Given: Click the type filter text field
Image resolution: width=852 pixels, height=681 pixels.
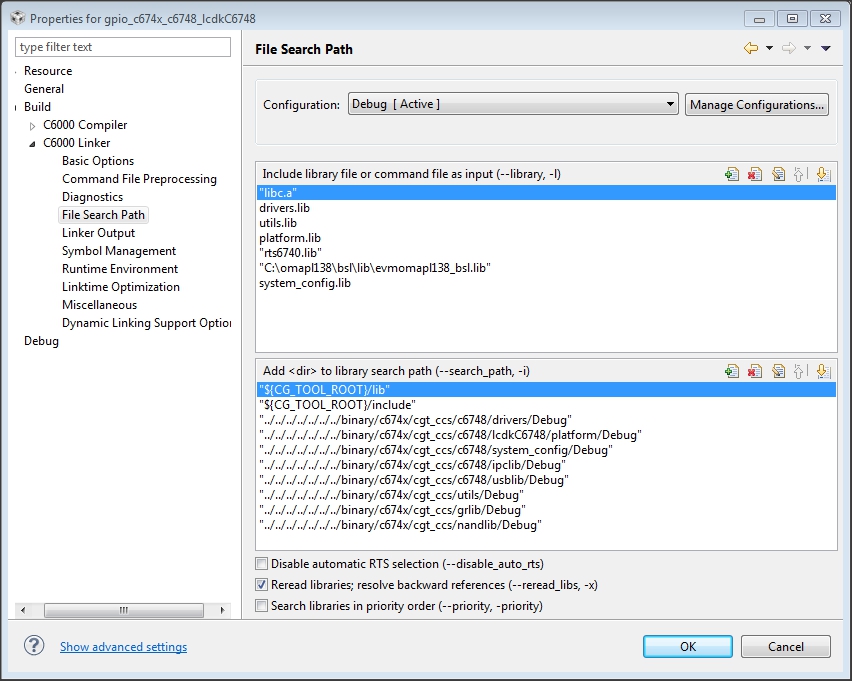Looking at the screenshot, I should click(123, 47).
